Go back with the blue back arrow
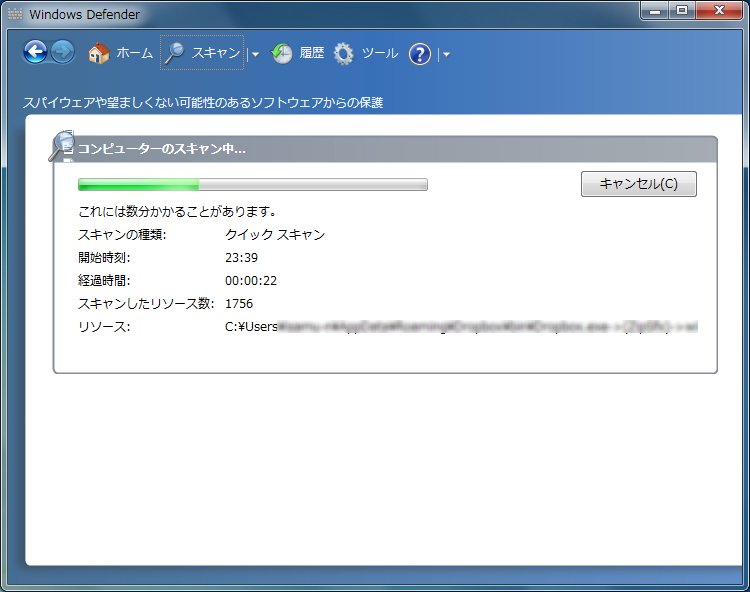This screenshot has height=592, width=750. 35,52
